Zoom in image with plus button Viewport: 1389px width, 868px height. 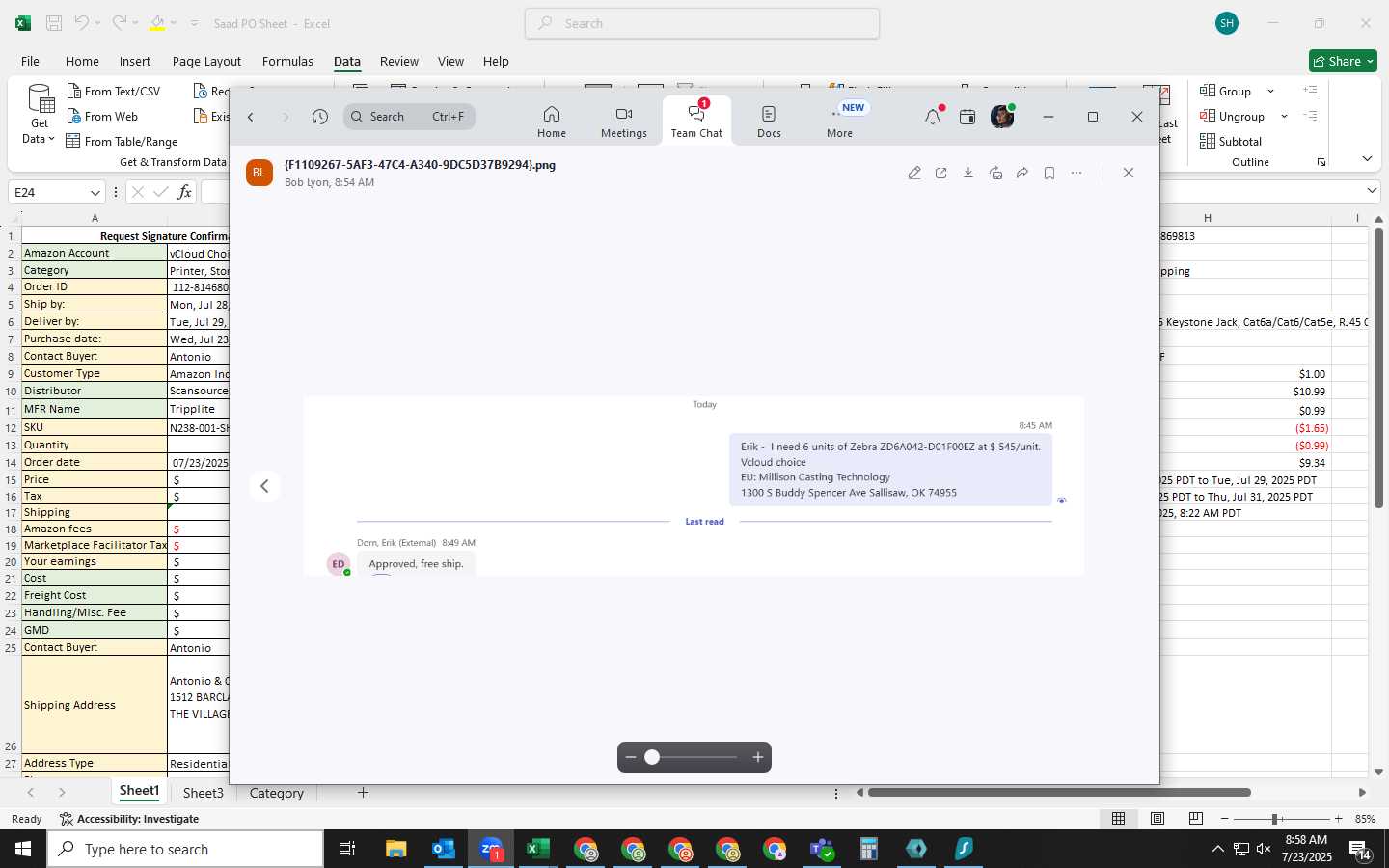[758, 757]
